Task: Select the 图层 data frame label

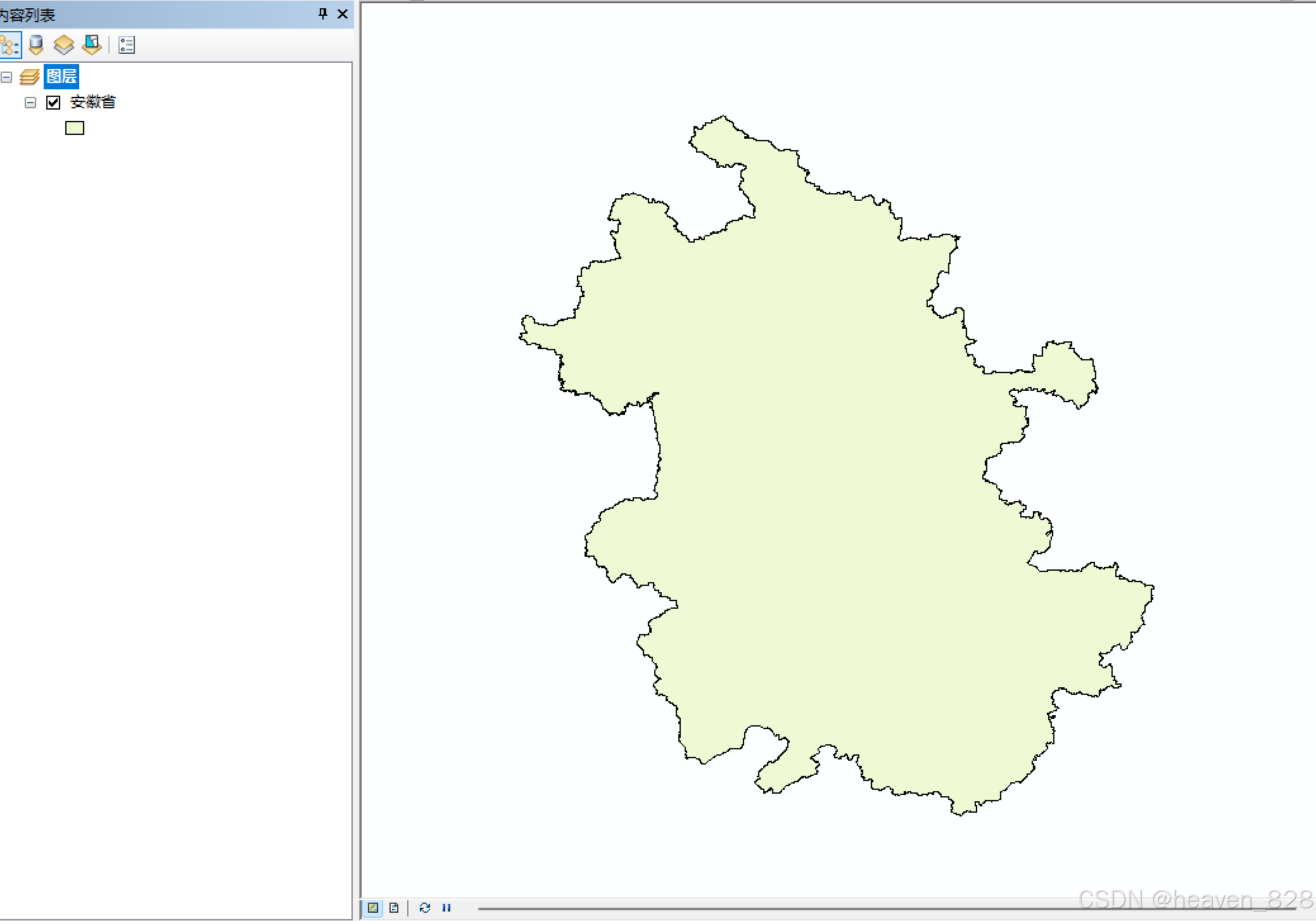Action: tap(61, 77)
